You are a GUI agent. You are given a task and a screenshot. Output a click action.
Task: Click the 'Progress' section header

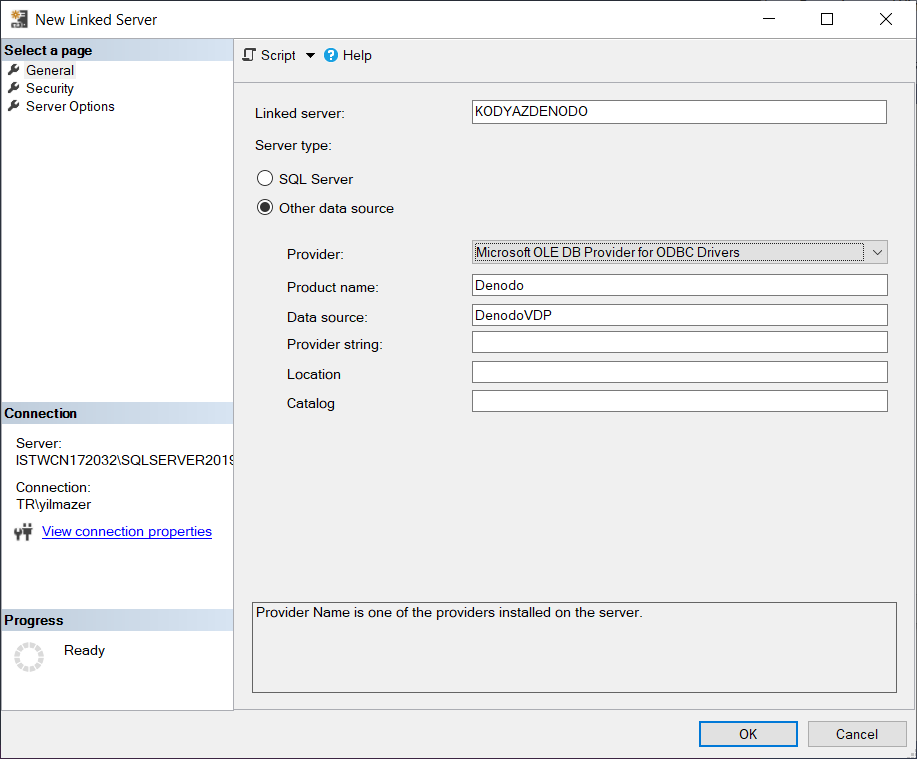(33, 620)
